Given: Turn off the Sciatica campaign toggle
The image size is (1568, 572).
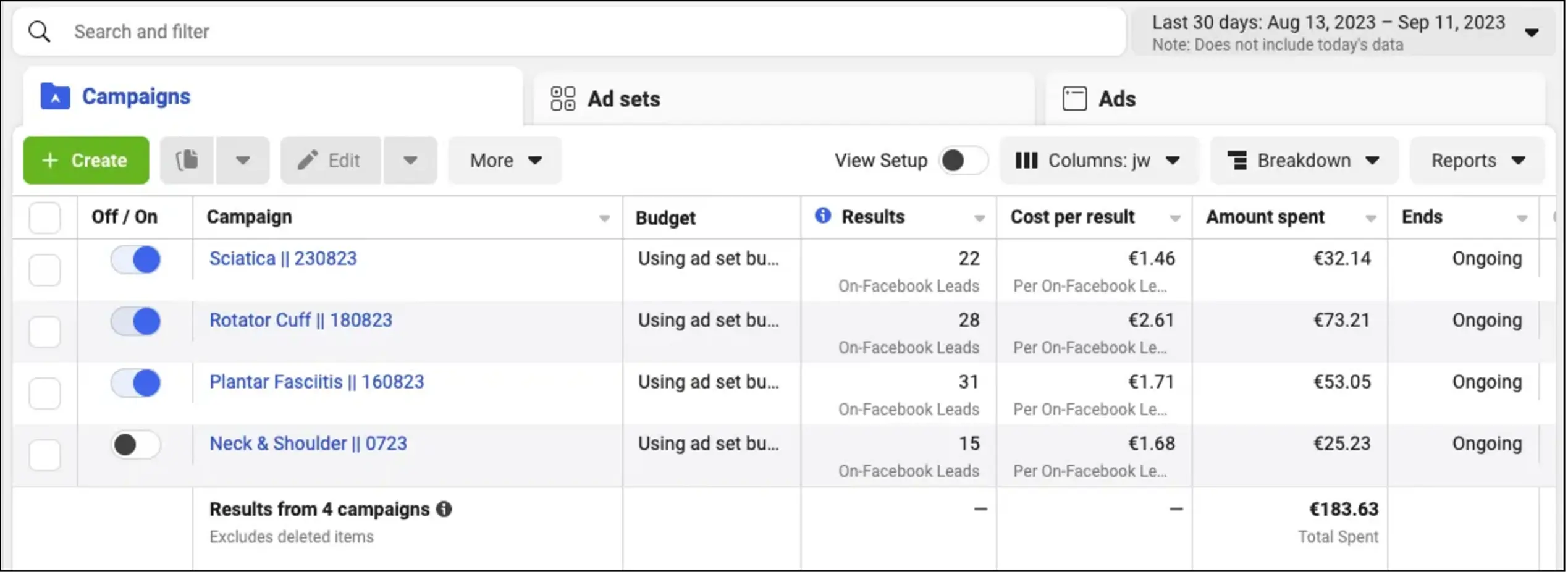Looking at the screenshot, I should 135,259.
